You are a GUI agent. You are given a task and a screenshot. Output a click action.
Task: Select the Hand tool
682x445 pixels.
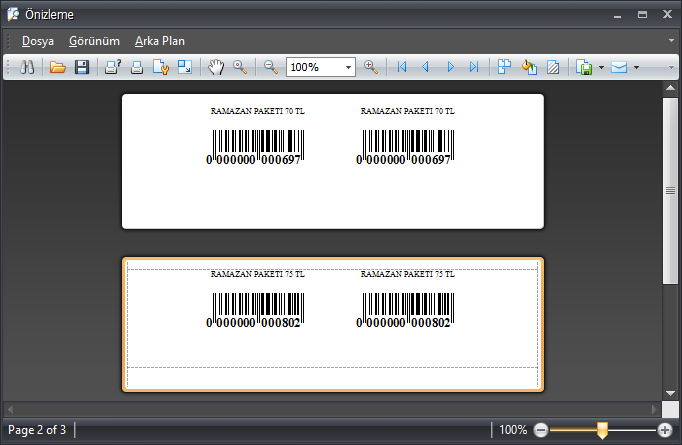click(216, 67)
